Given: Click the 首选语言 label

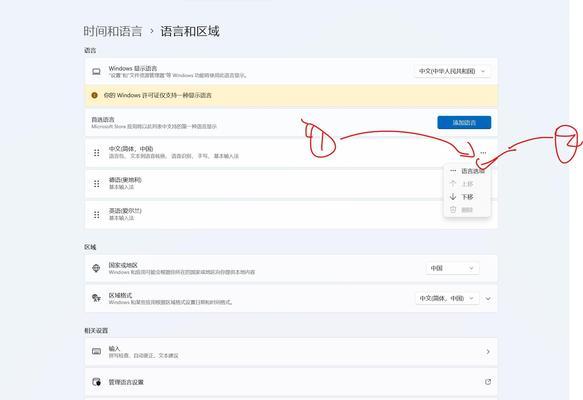Looking at the screenshot, I should point(103,119).
